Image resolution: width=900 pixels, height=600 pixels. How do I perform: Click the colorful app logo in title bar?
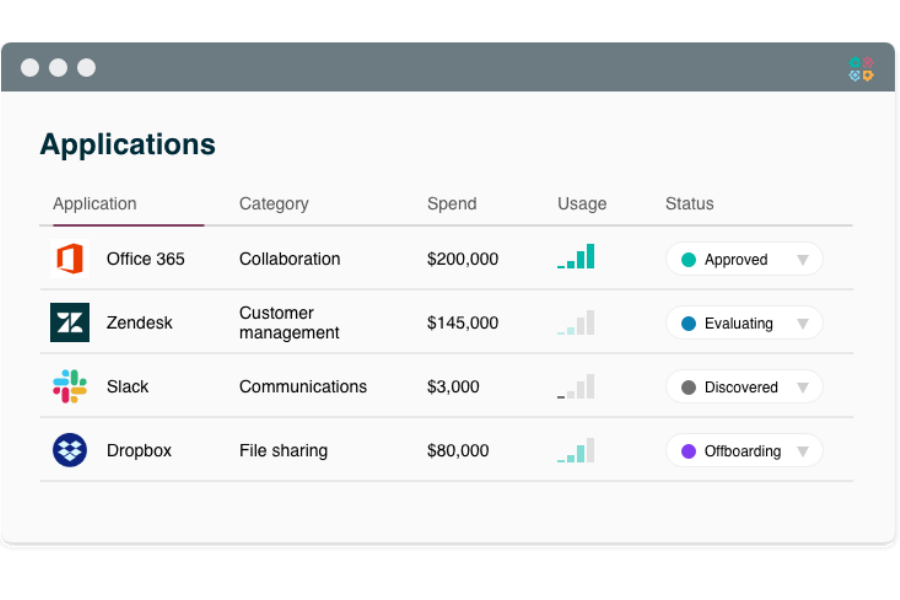(860, 68)
